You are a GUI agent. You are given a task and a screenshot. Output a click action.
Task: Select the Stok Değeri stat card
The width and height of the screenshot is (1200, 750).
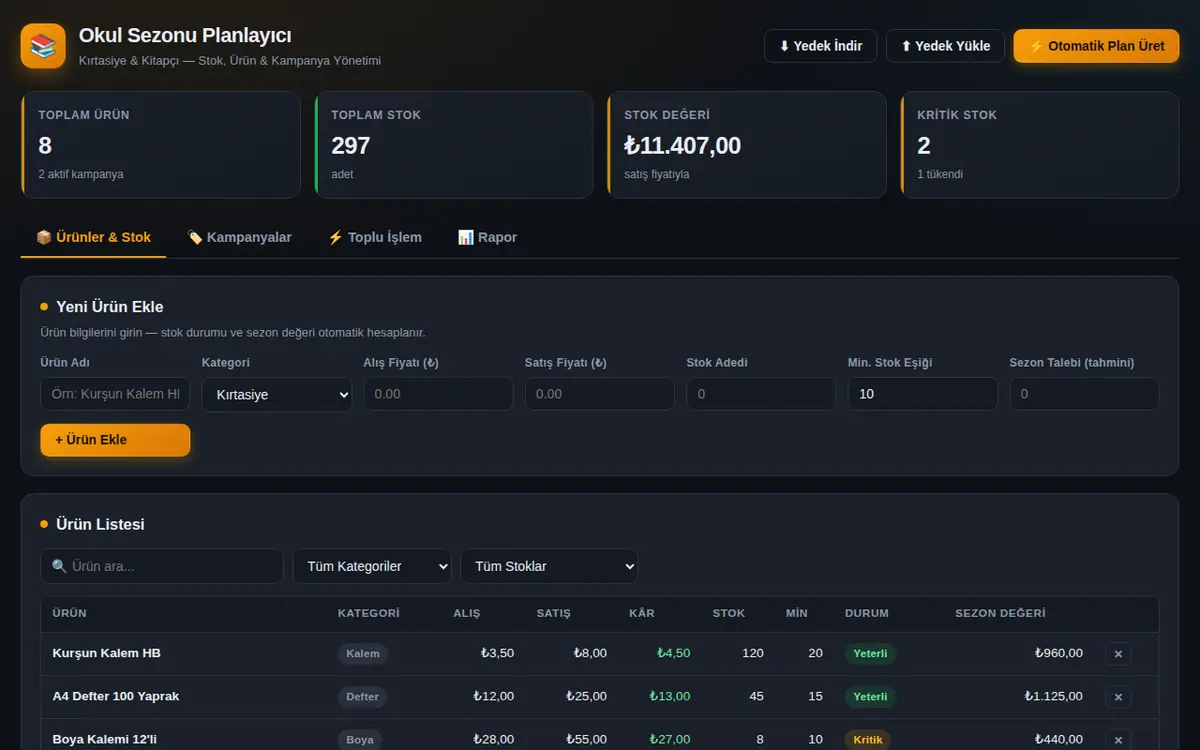point(747,145)
